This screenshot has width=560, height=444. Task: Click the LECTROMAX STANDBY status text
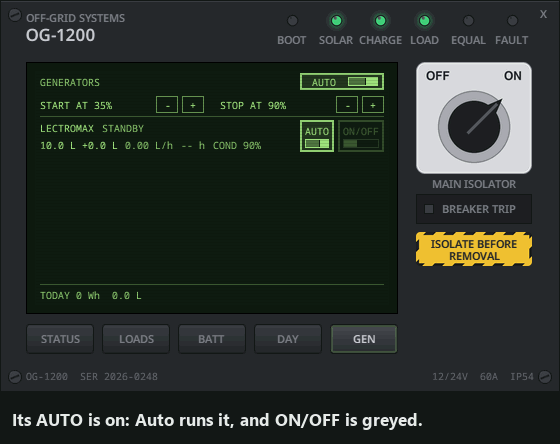(92, 129)
